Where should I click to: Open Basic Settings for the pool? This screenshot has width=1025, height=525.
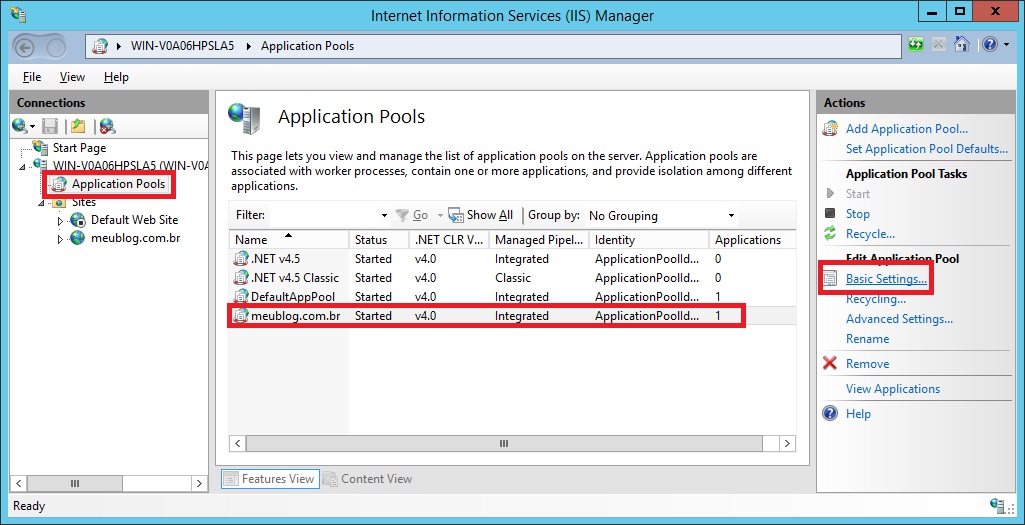point(886,279)
